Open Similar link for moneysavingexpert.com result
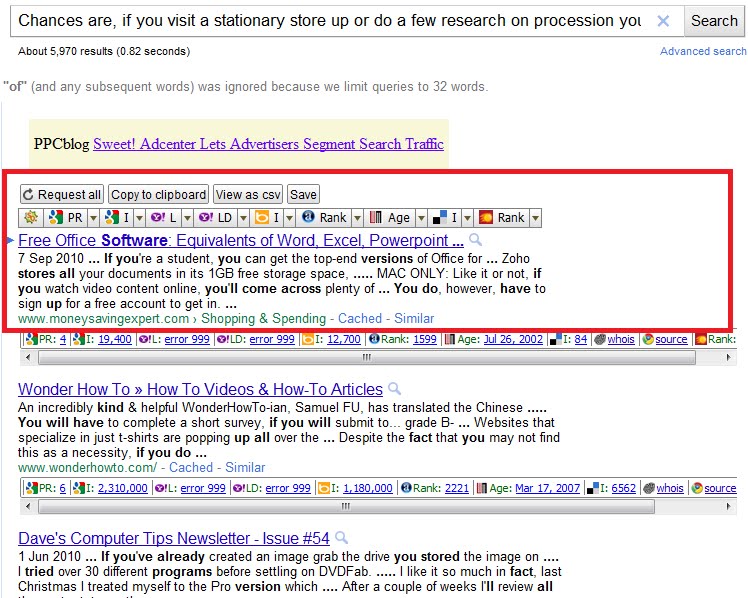 point(414,319)
